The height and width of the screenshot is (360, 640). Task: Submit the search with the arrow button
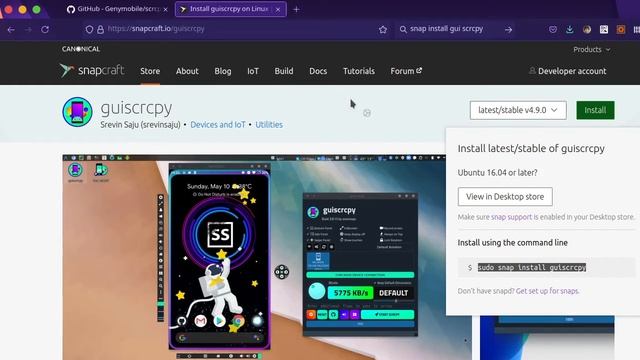tap(508, 29)
